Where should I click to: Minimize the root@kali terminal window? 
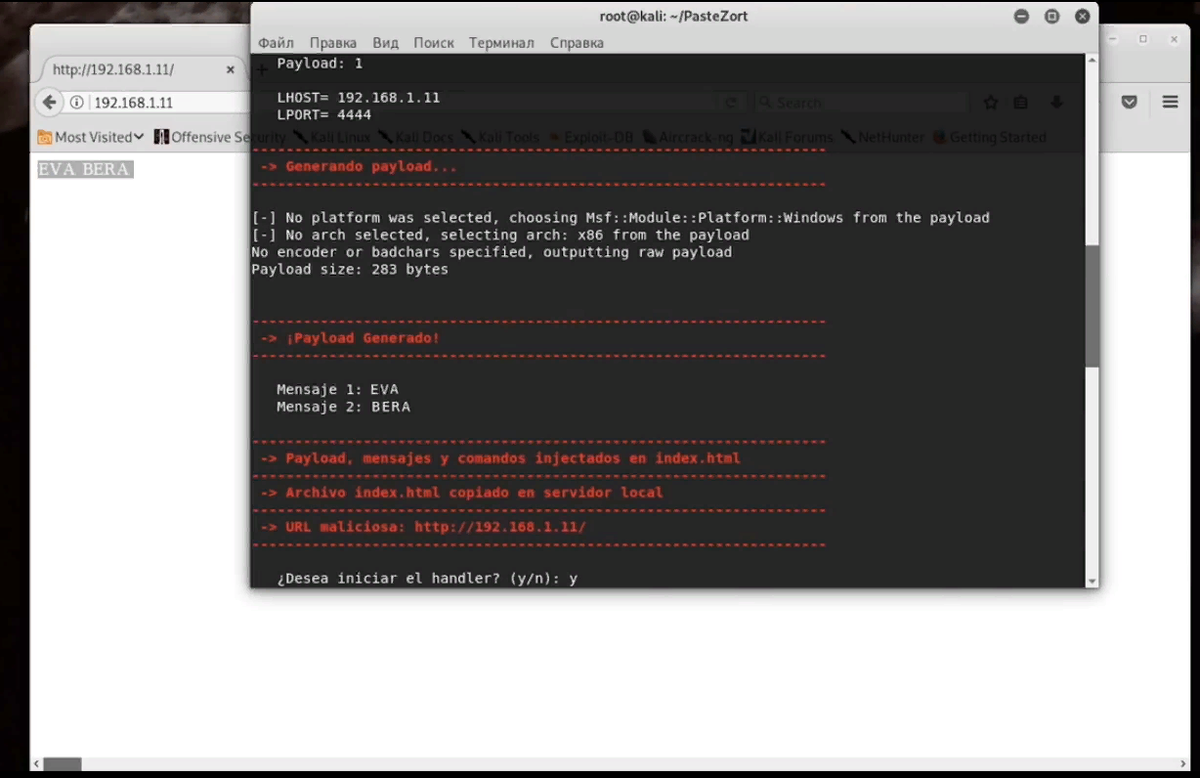(x=1021, y=16)
